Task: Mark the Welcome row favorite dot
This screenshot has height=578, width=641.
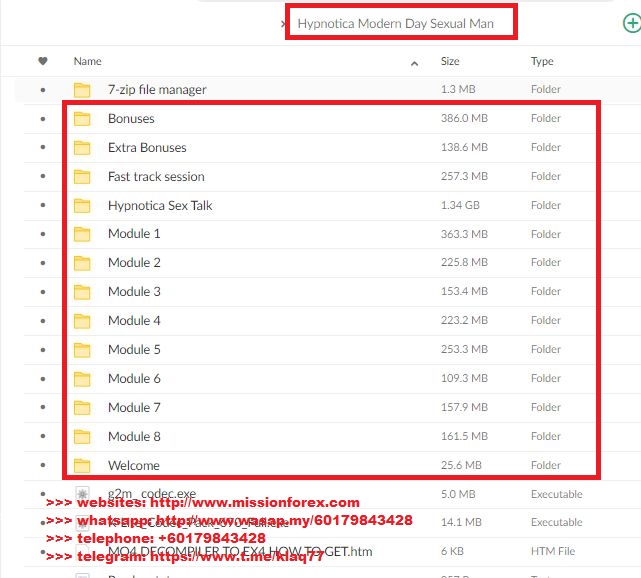Action: tap(43, 466)
